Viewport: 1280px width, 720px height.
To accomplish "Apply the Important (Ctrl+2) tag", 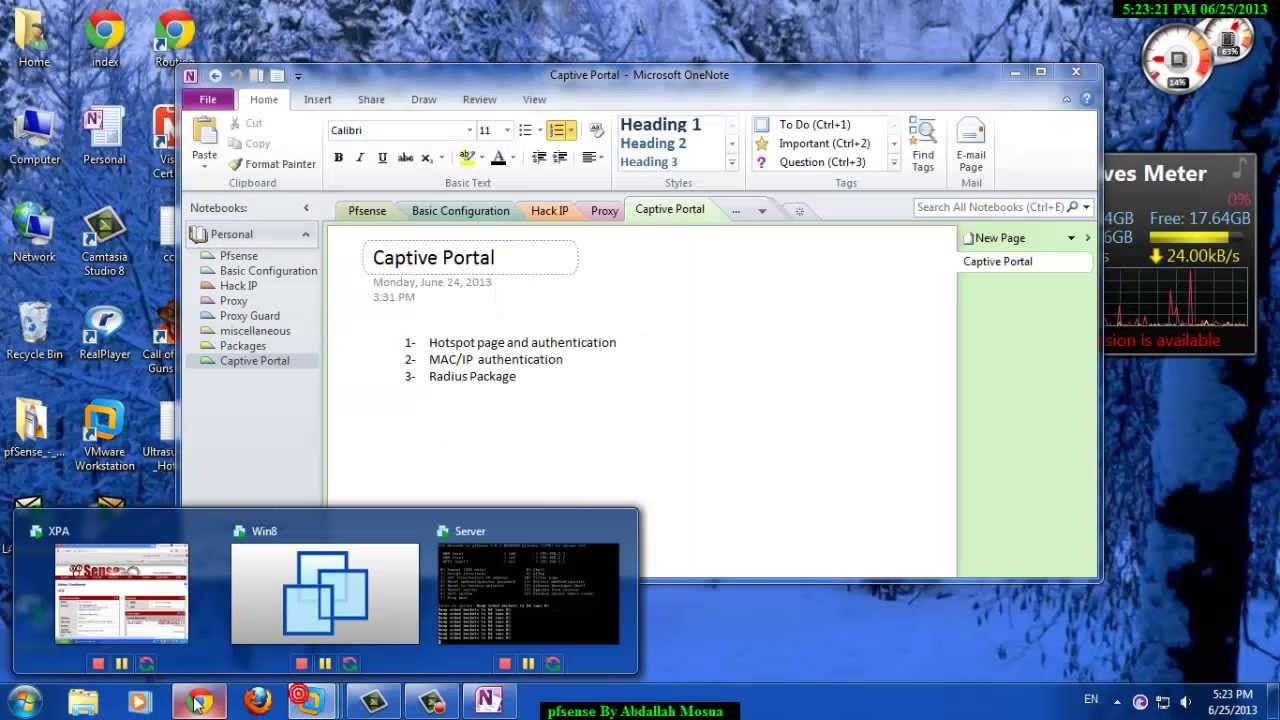I will click(812, 143).
